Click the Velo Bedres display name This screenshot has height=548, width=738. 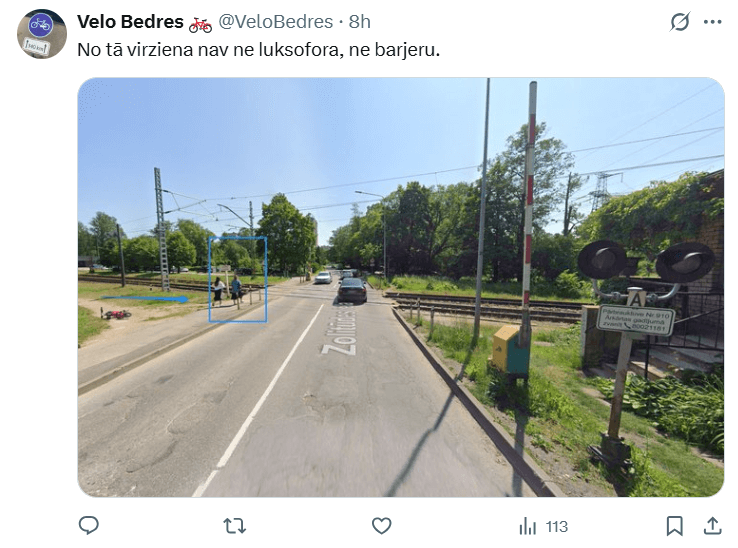(130, 22)
